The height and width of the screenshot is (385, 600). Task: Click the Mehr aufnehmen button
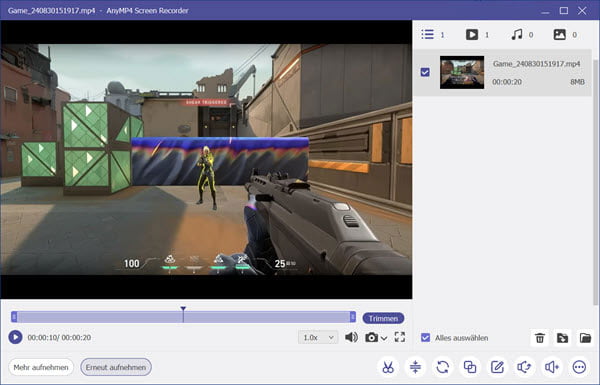click(41, 367)
